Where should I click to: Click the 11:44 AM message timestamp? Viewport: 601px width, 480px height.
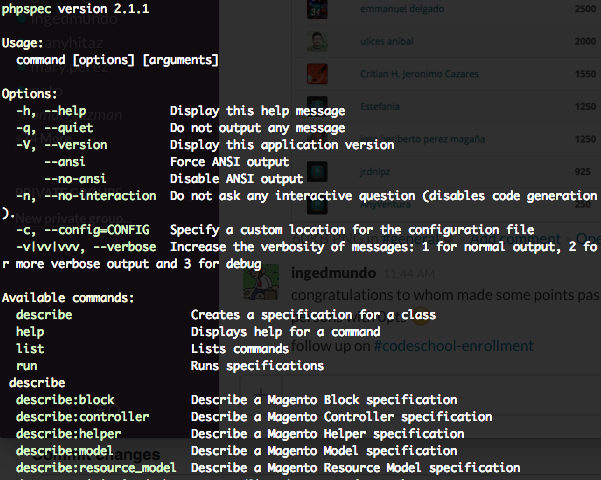click(409, 274)
